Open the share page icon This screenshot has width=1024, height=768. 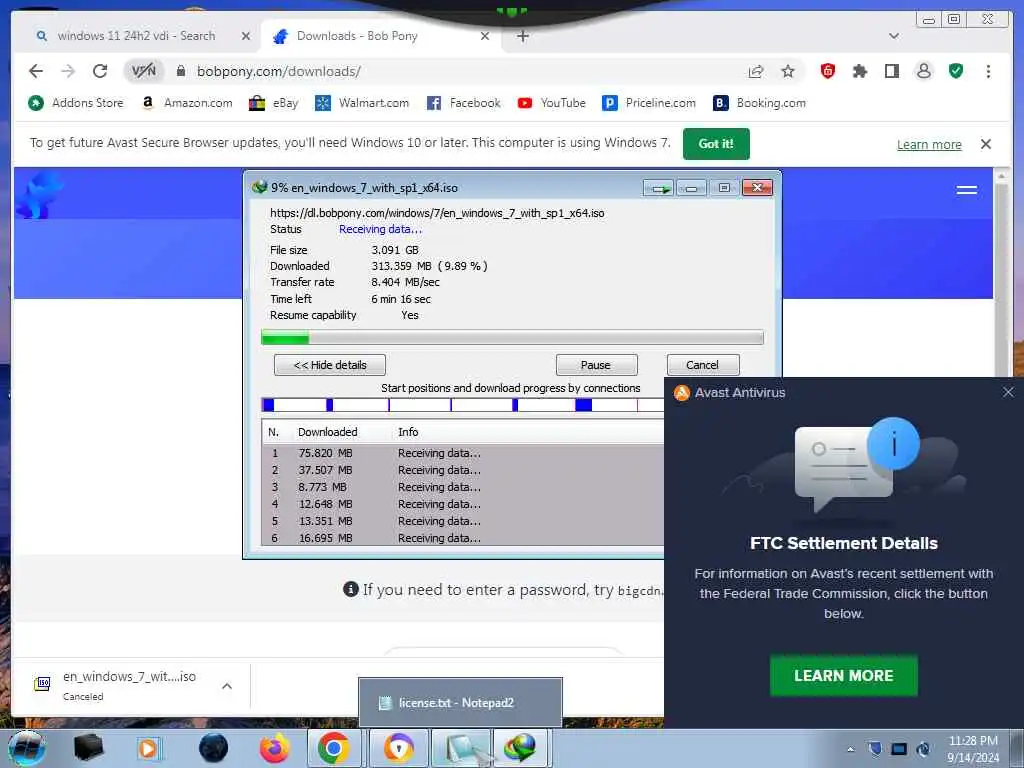(756, 71)
